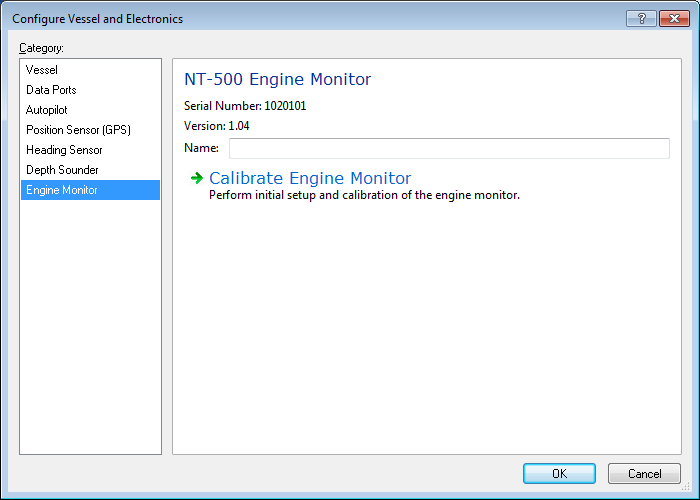Click the Name input field
Image resolution: width=700 pixels, height=500 pixels.
click(449, 148)
